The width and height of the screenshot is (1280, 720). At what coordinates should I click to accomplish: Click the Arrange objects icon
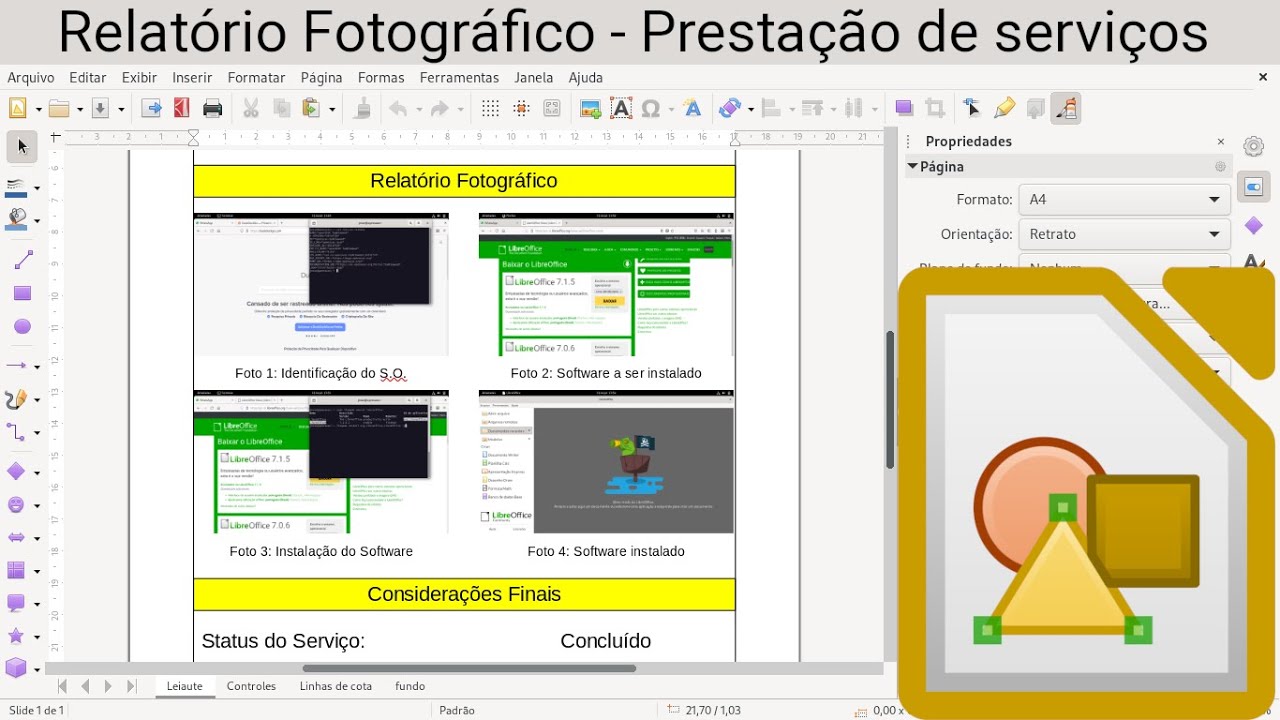812,108
